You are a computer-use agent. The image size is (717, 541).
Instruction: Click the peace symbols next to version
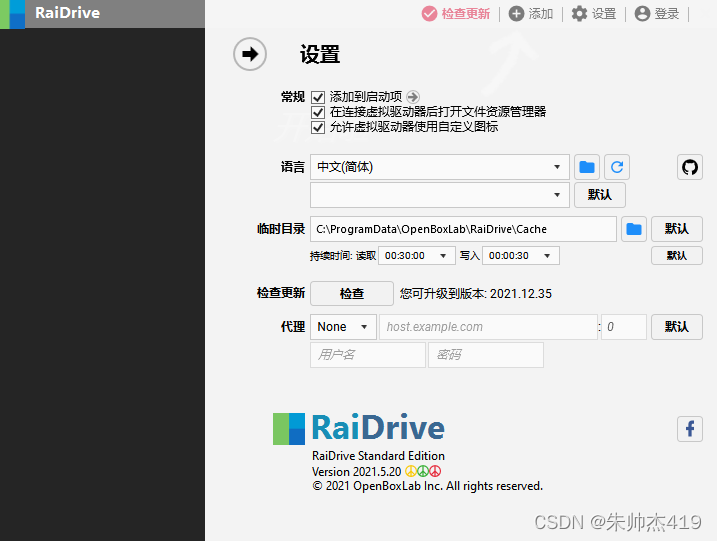pyautogui.click(x=423, y=471)
